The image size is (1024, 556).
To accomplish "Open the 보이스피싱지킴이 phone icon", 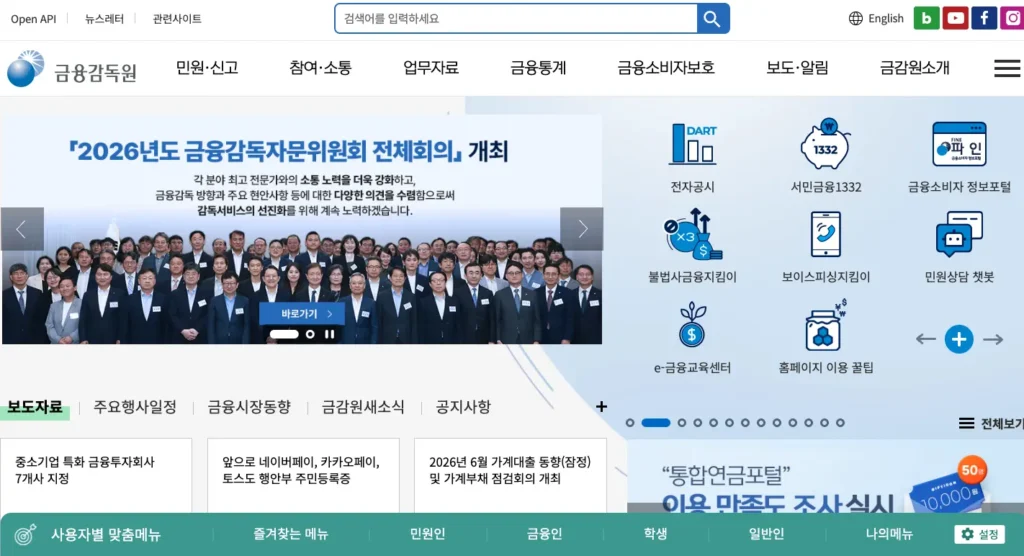I will click(825, 234).
